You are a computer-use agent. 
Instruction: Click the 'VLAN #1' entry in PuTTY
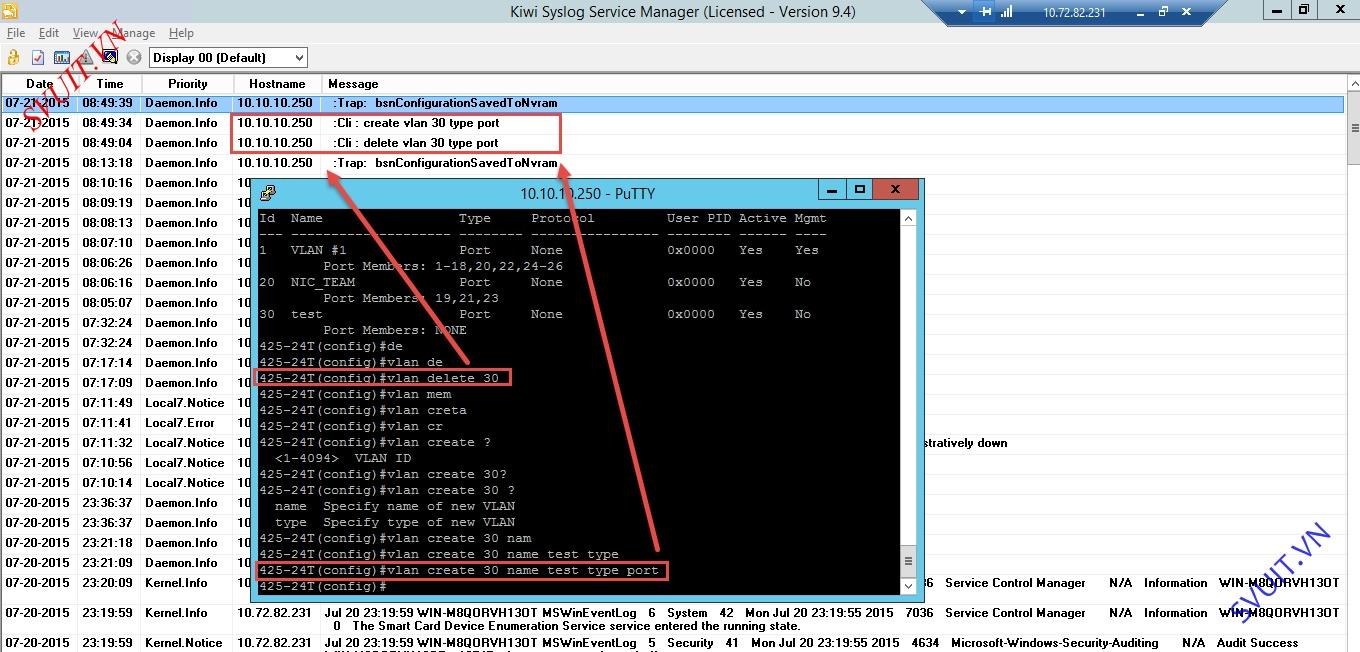[x=319, y=250]
